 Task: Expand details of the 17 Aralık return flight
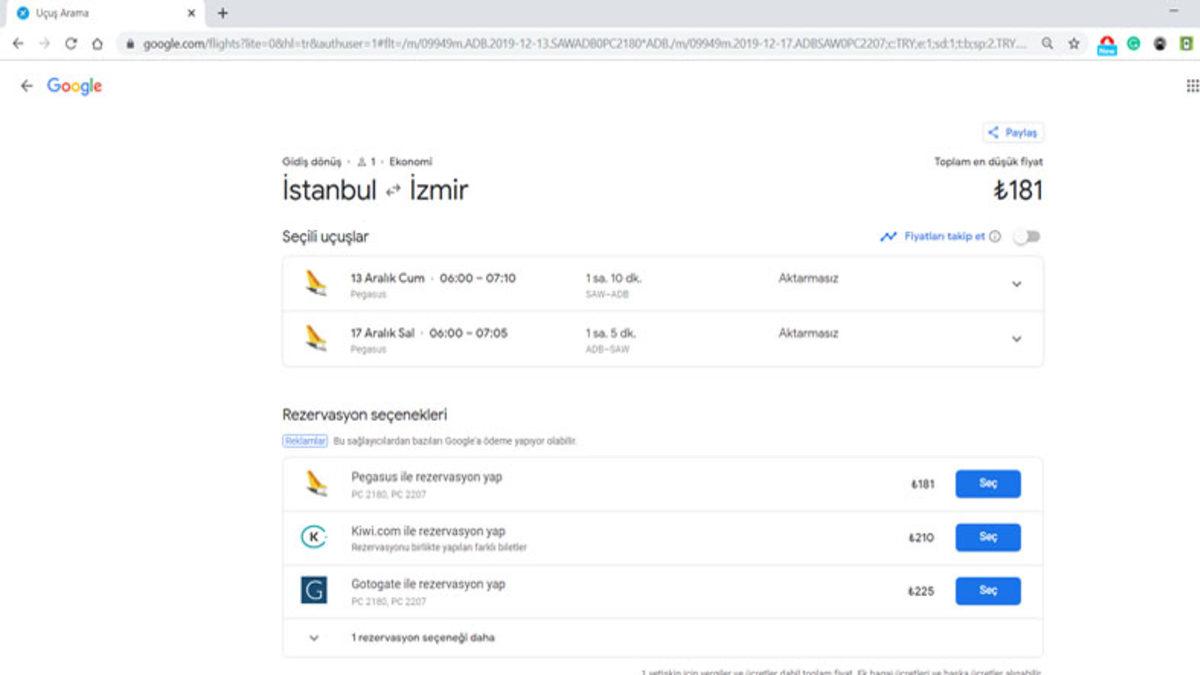(x=1017, y=338)
